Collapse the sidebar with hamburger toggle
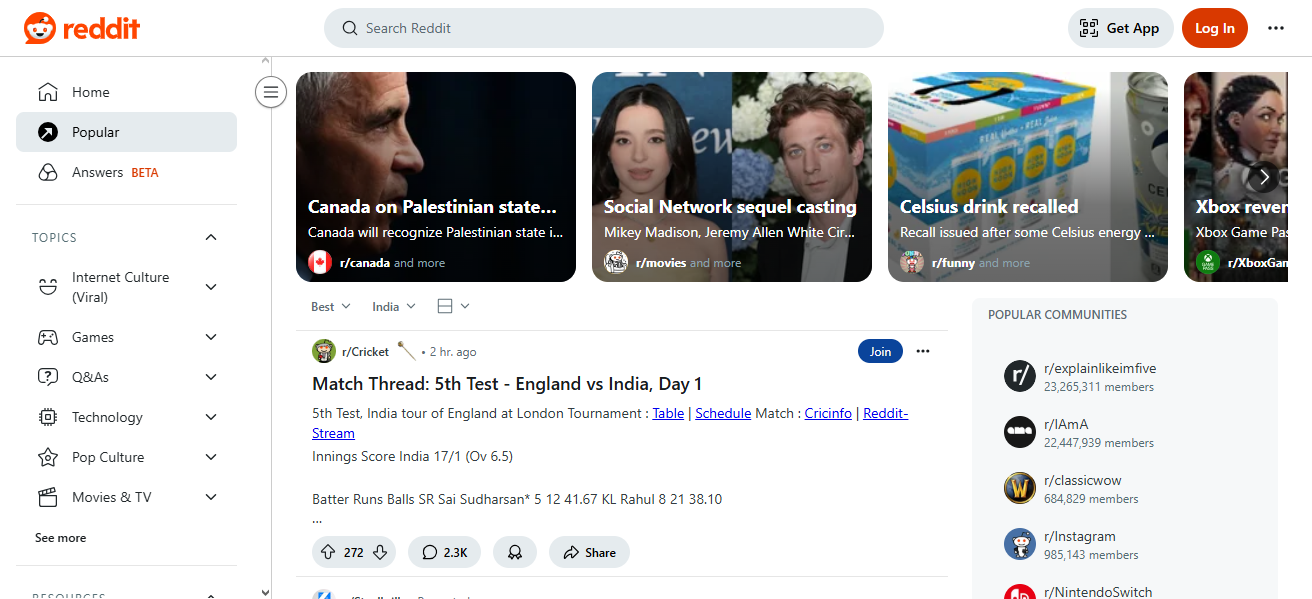The image size is (1312, 599). tap(270, 92)
